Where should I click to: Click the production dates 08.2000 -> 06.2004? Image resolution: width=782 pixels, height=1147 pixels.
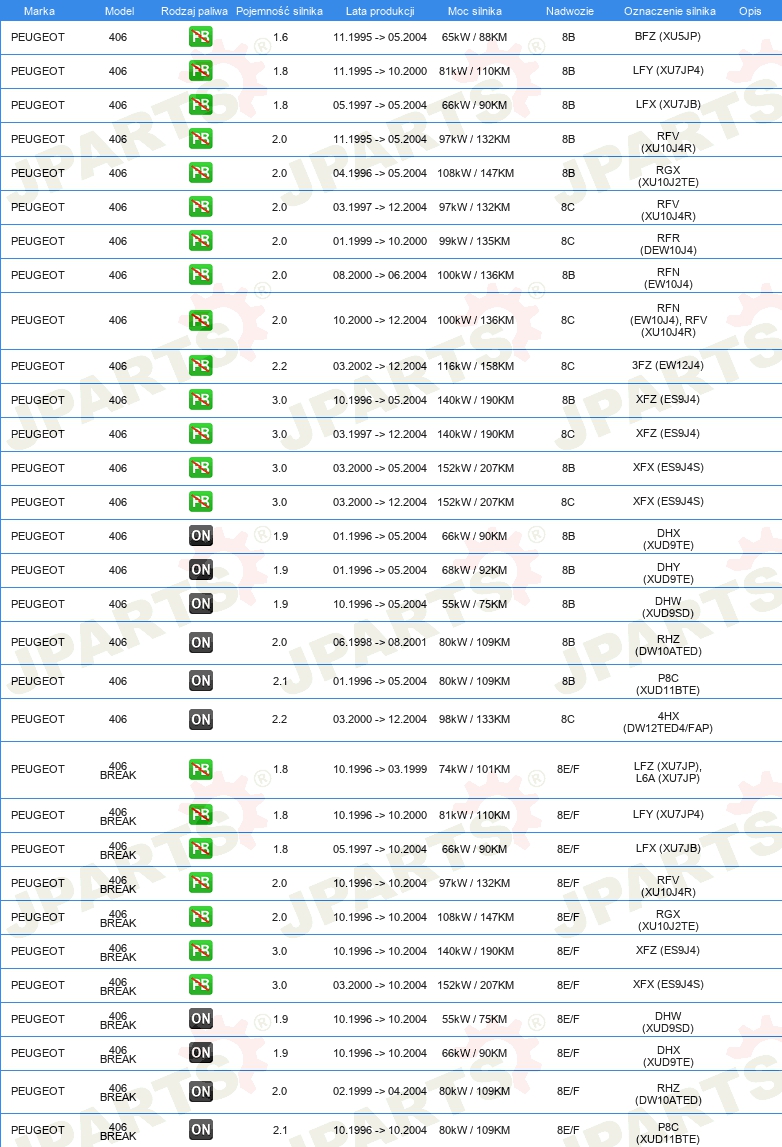point(380,275)
